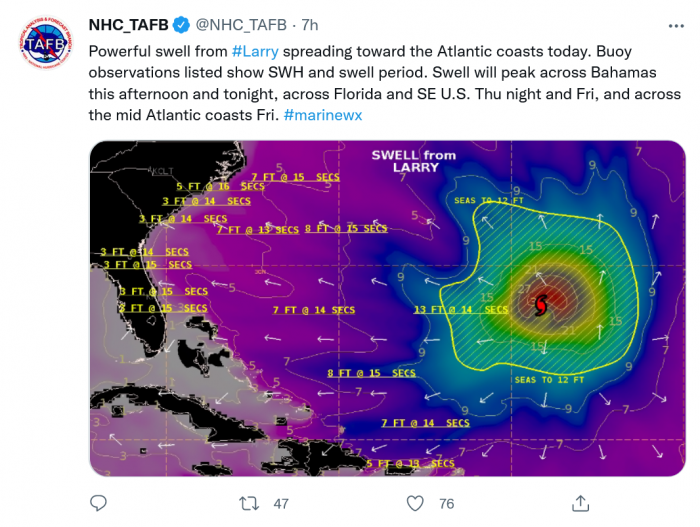The width and height of the screenshot is (700, 527).
Task: Like the tweet with the heart icon
Action: [x=415, y=503]
